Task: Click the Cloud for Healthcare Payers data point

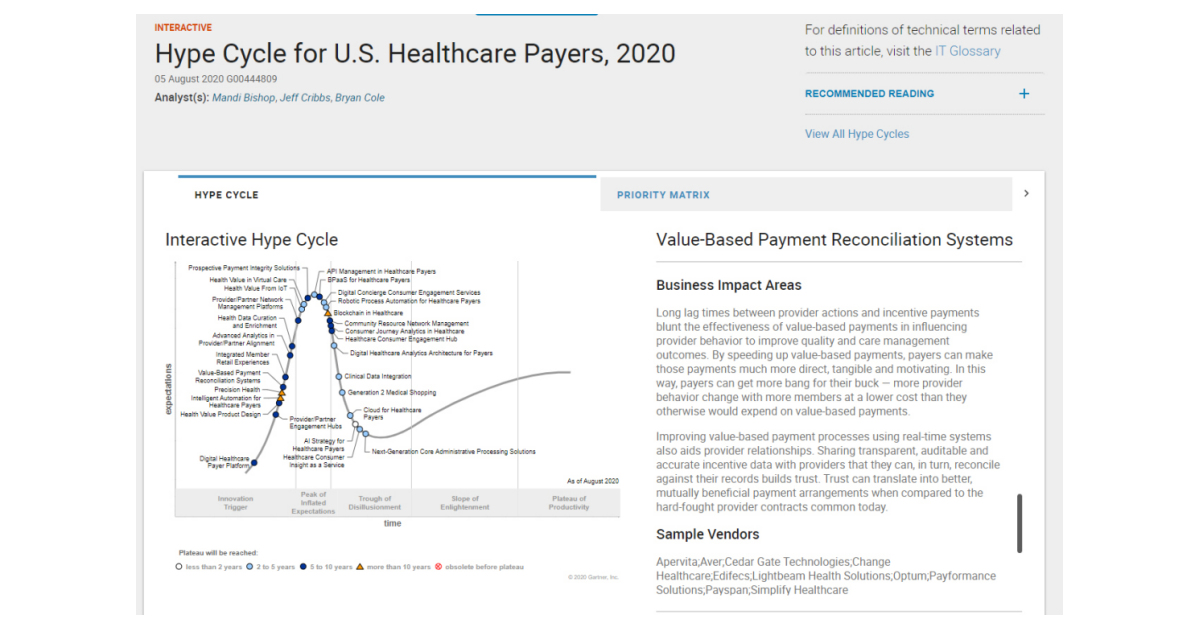Action: coord(349,414)
